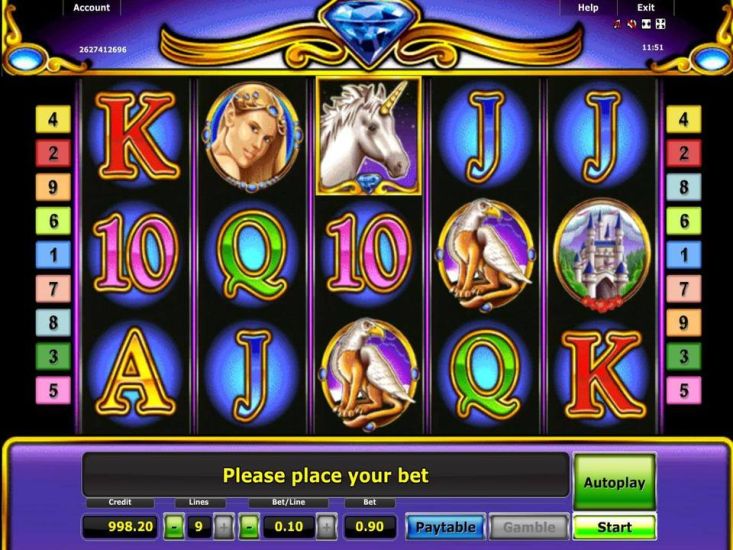Click the castle symbol on the fifth reel

(x=602, y=255)
